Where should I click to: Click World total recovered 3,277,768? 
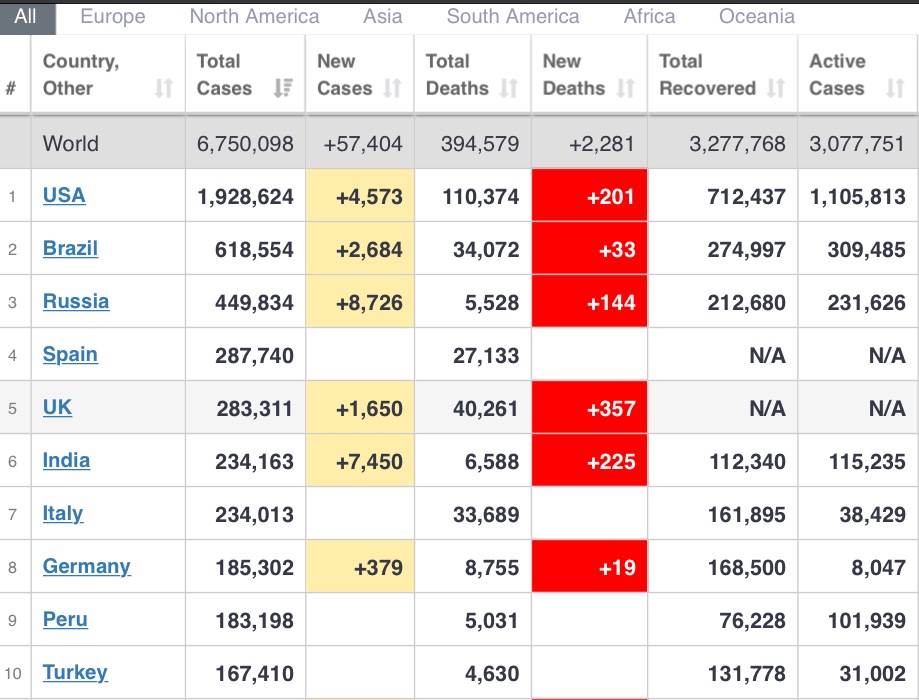pos(737,144)
